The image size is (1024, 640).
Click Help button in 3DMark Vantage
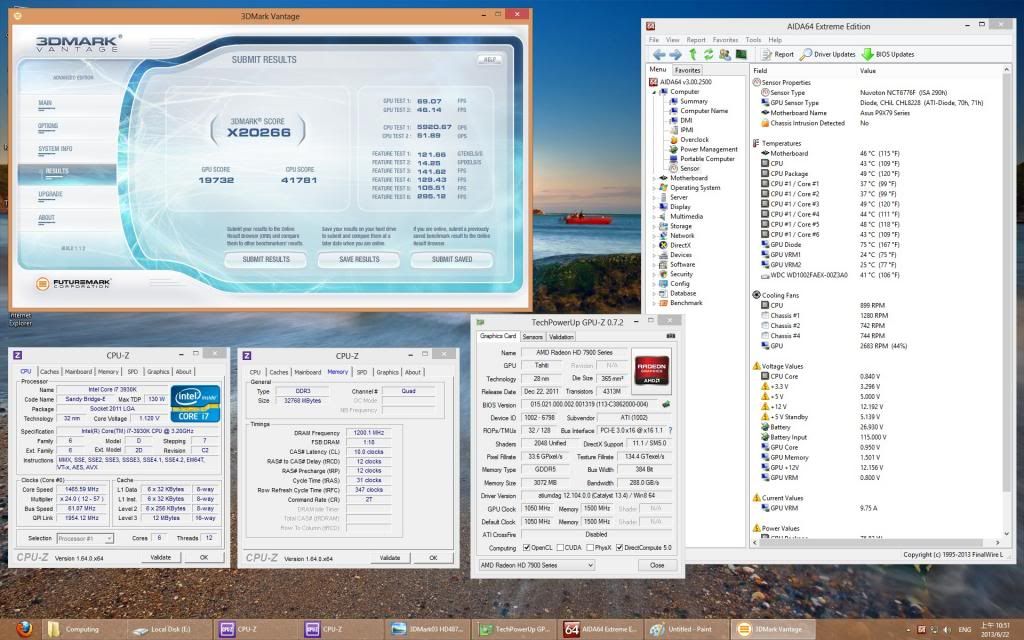coord(489,59)
